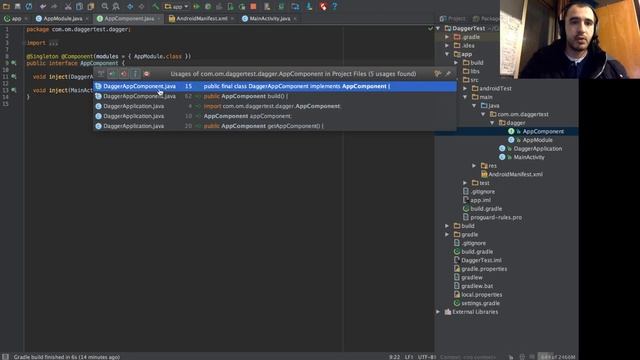Select the 'AppComponent appComponent' usage row
This screenshot has height=360, width=640.
[x=275, y=116]
